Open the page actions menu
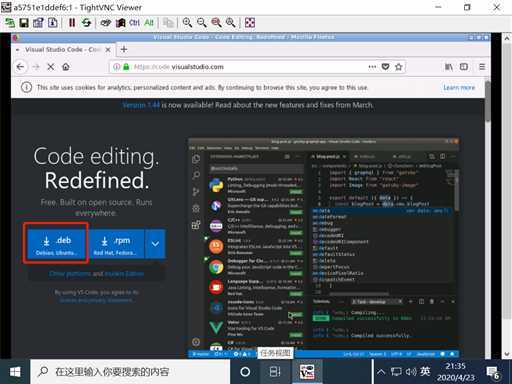Screen dimensions: 512x384 click(372, 67)
